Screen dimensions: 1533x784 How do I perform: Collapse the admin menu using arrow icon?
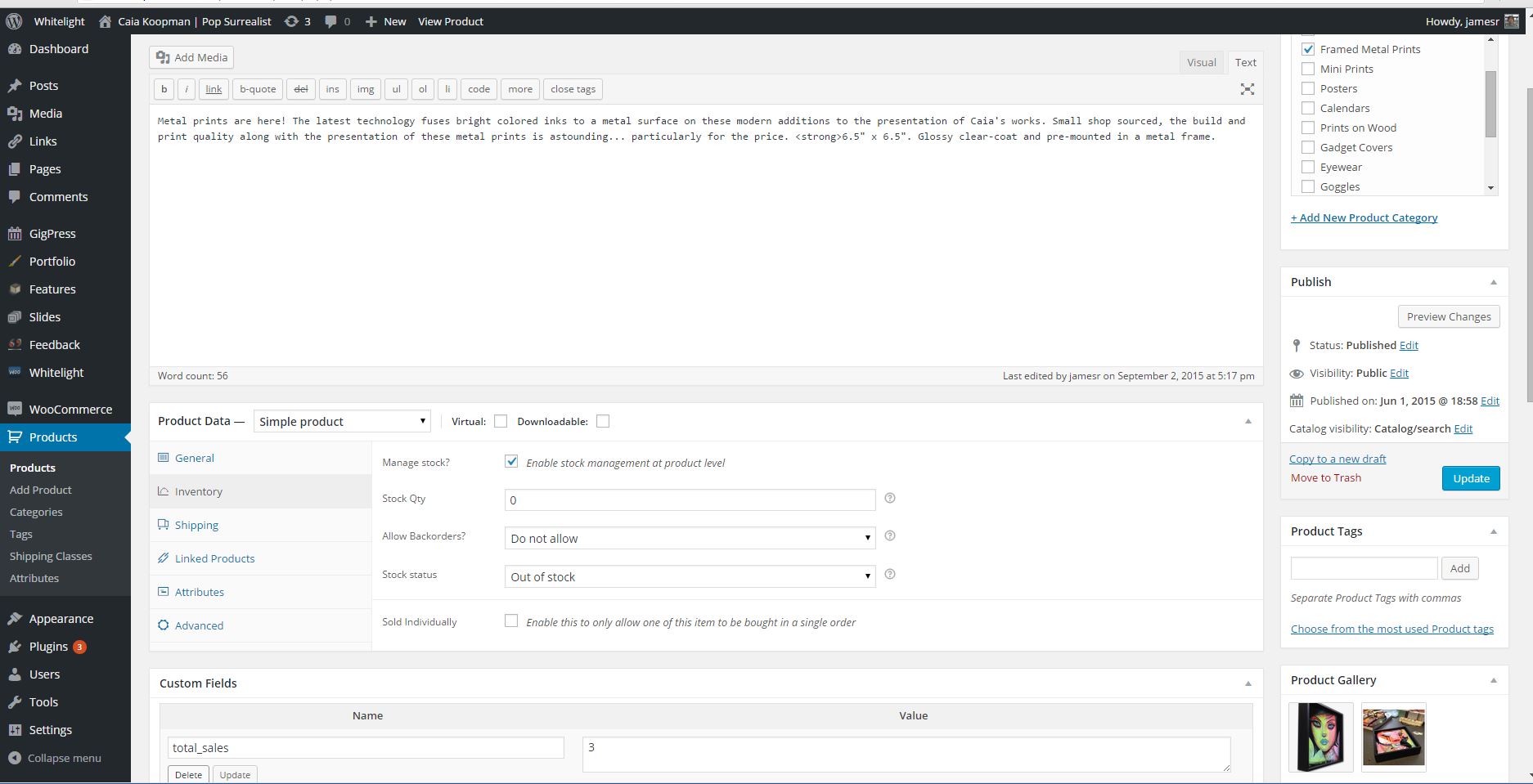point(14,758)
